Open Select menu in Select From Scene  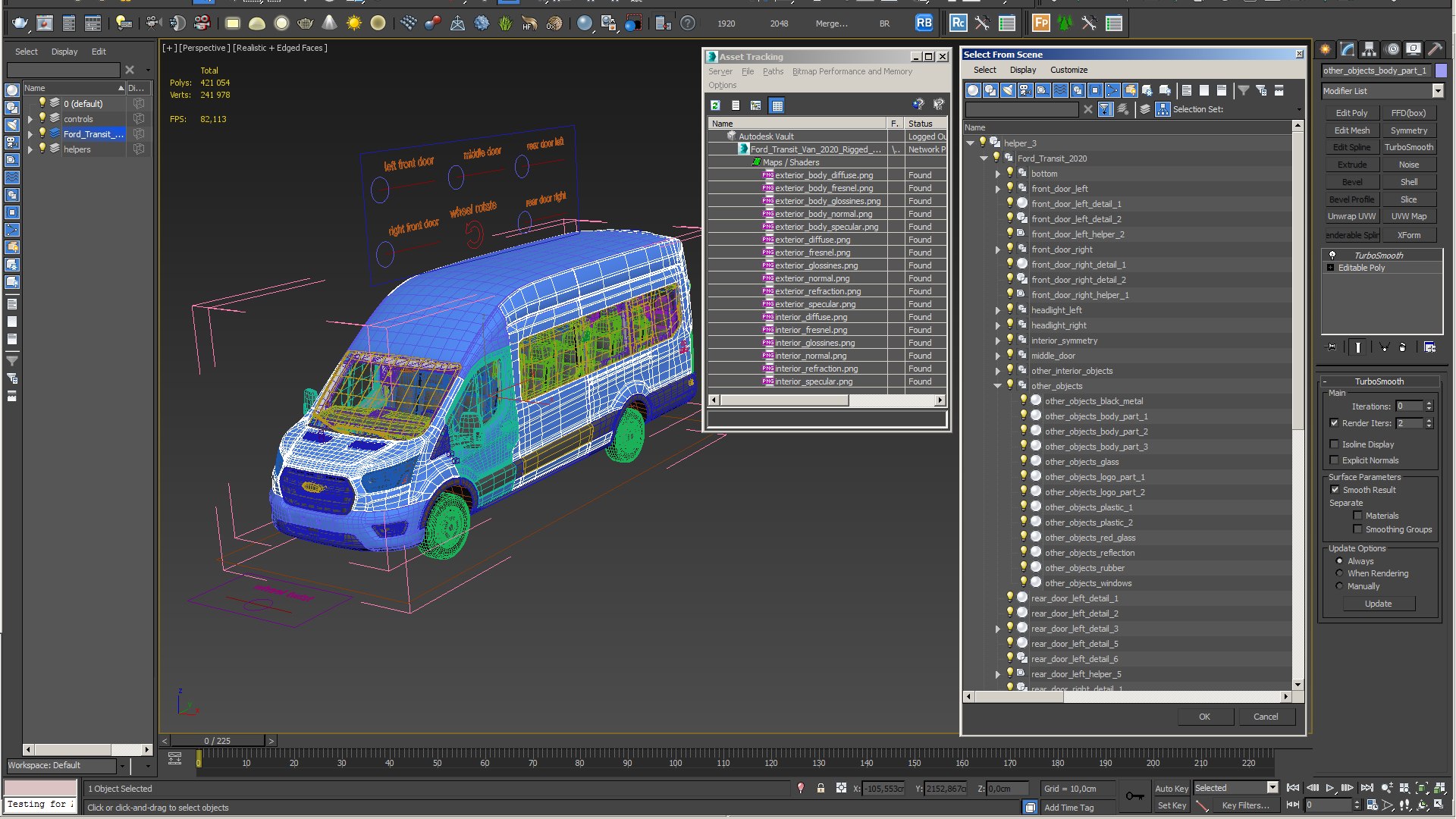click(984, 70)
